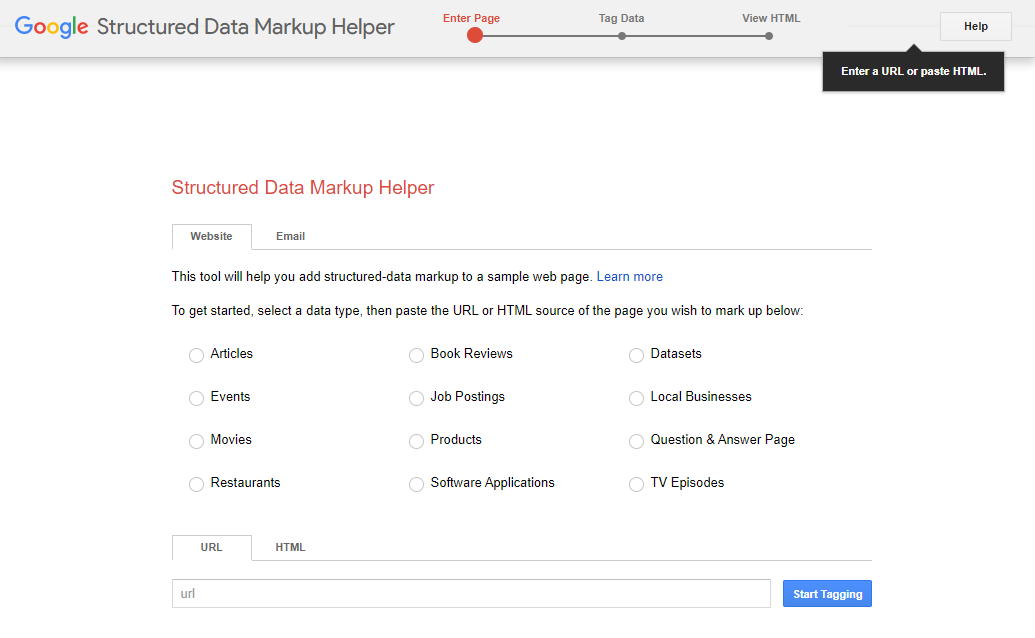The height and width of the screenshot is (638, 1035).
Task: Select Events for markup
Action: [x=196, y=398]
